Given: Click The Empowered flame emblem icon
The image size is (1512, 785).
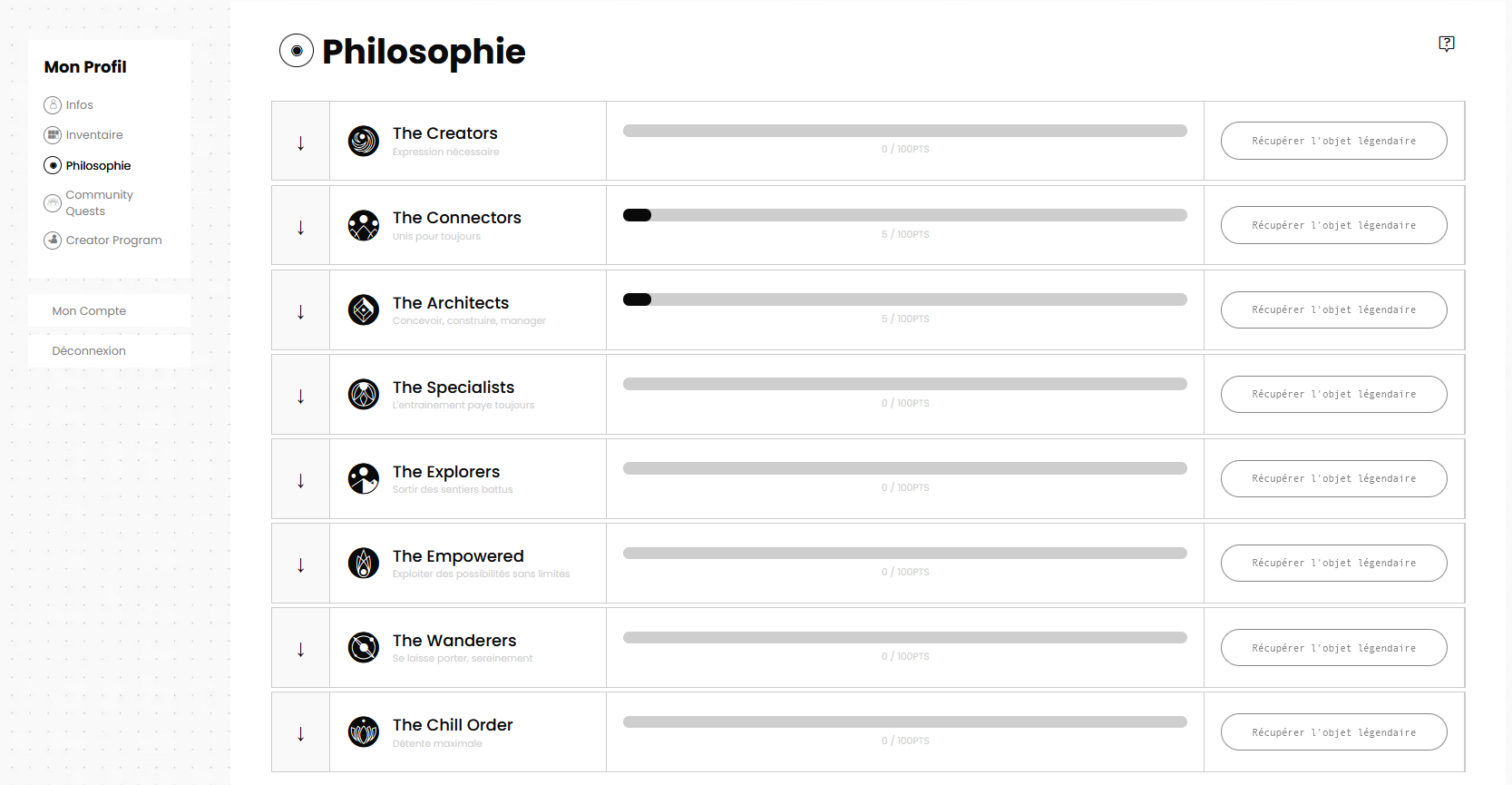Looking at the screenshot, I should pyautogui.click(x=364, y=564).
